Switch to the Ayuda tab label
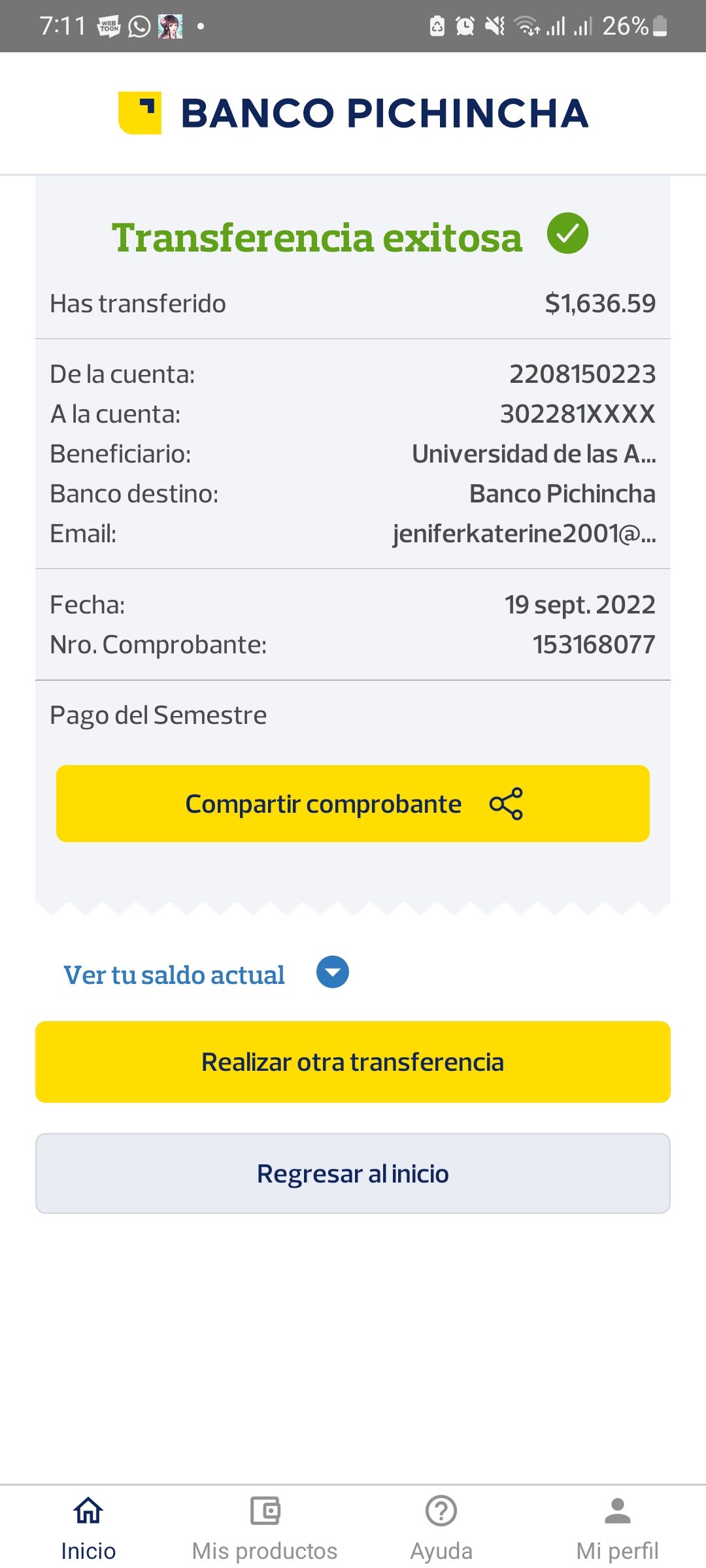The width and height of the screenshot is (706, 1568). tap(441, 1550)
